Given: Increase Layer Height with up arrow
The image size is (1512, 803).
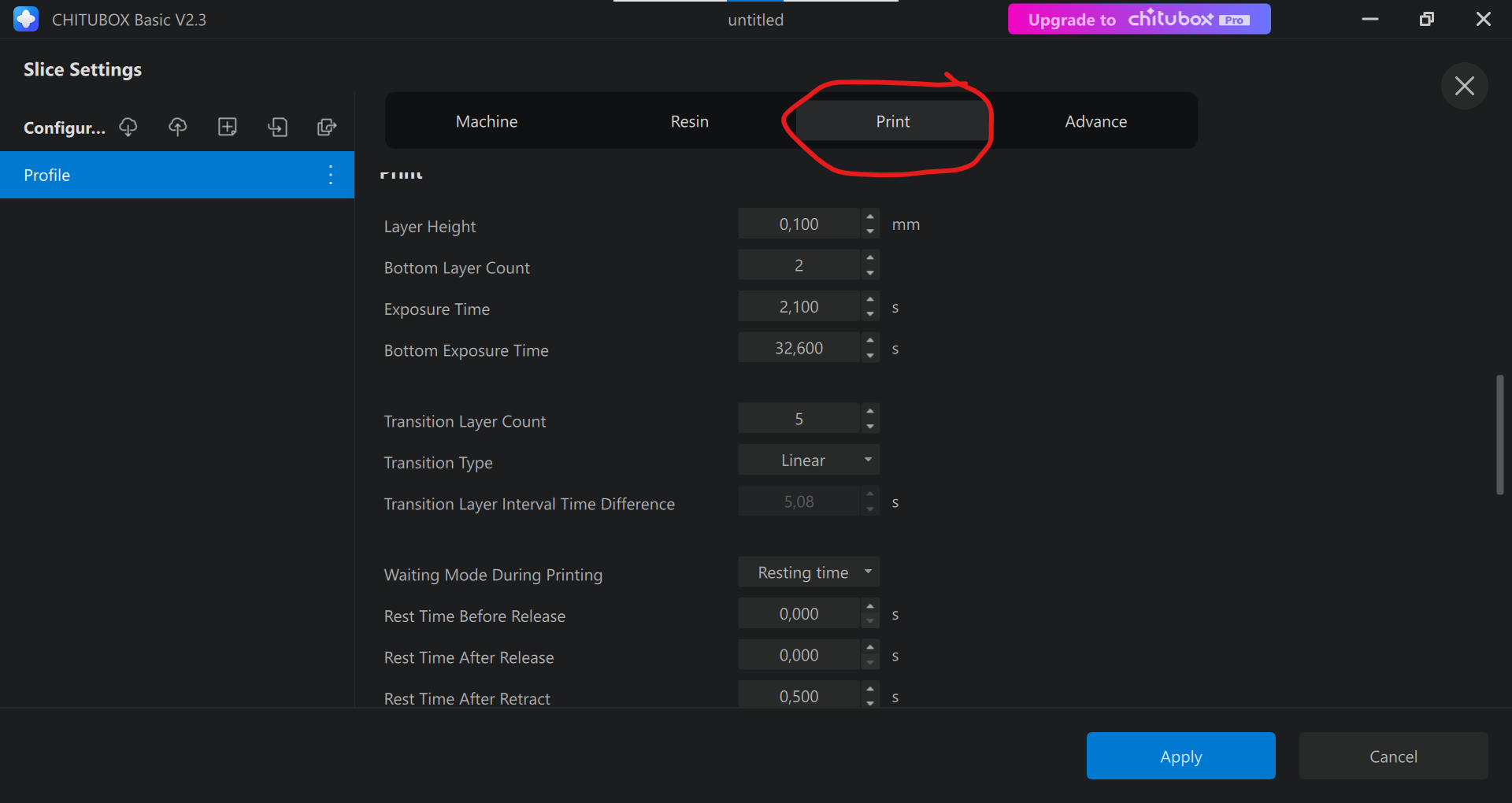Looking at the screenshot, I should 870,217.
